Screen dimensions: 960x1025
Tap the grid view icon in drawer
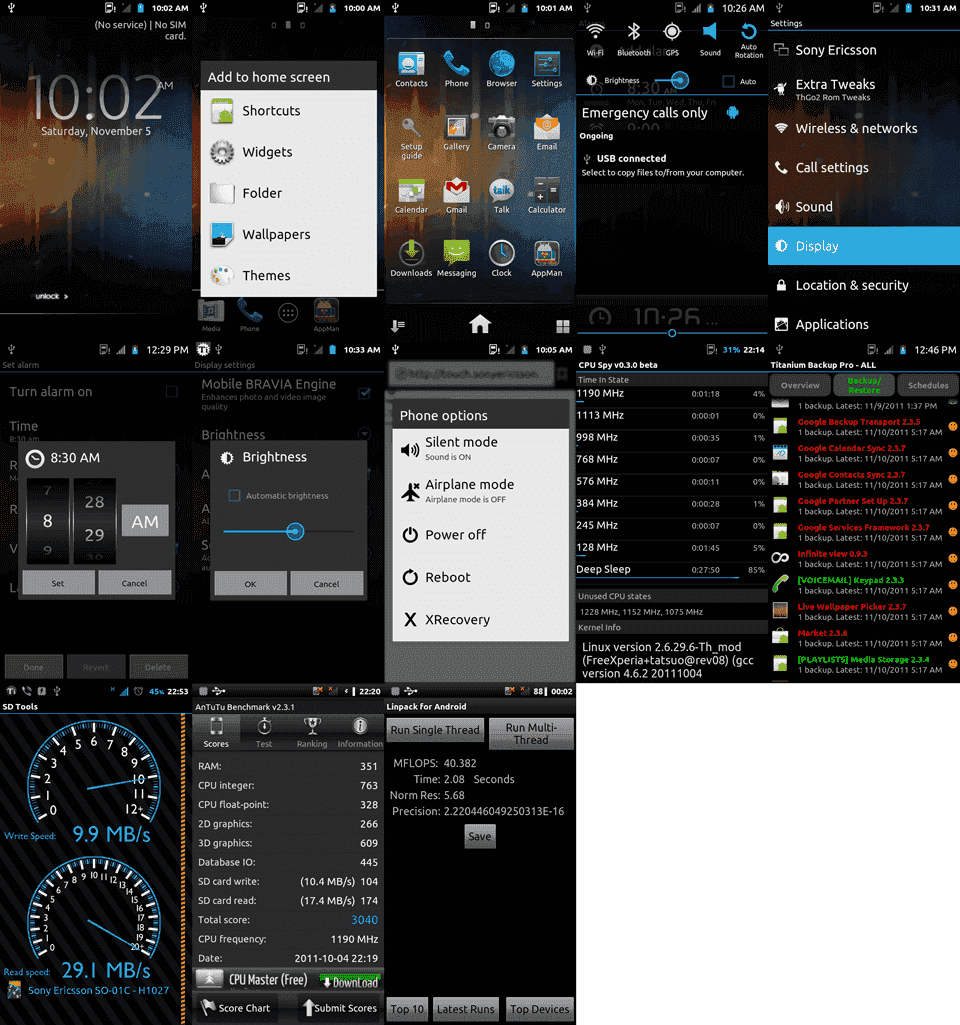[x=563, y=326]
